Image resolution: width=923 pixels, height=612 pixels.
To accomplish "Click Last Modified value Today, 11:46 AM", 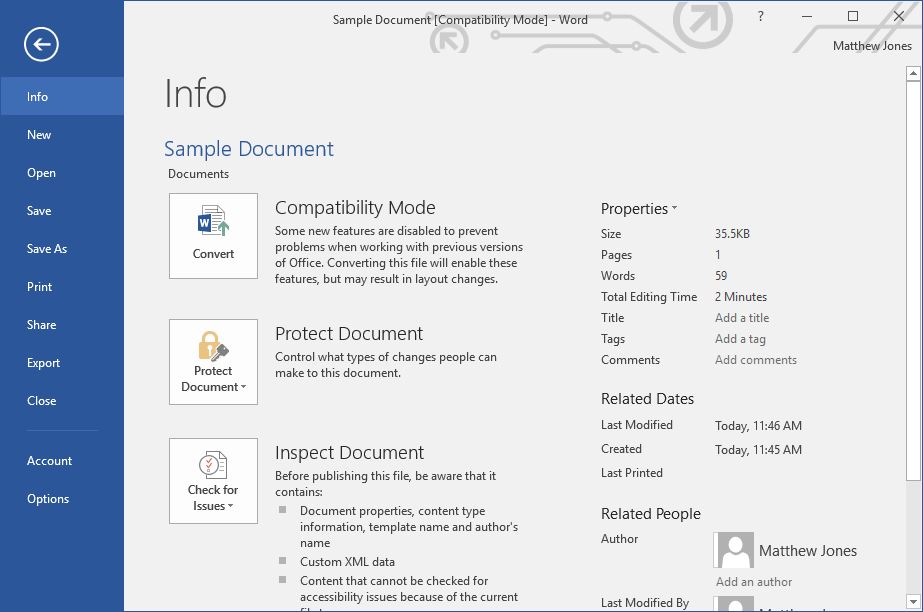I will [758, 426].
